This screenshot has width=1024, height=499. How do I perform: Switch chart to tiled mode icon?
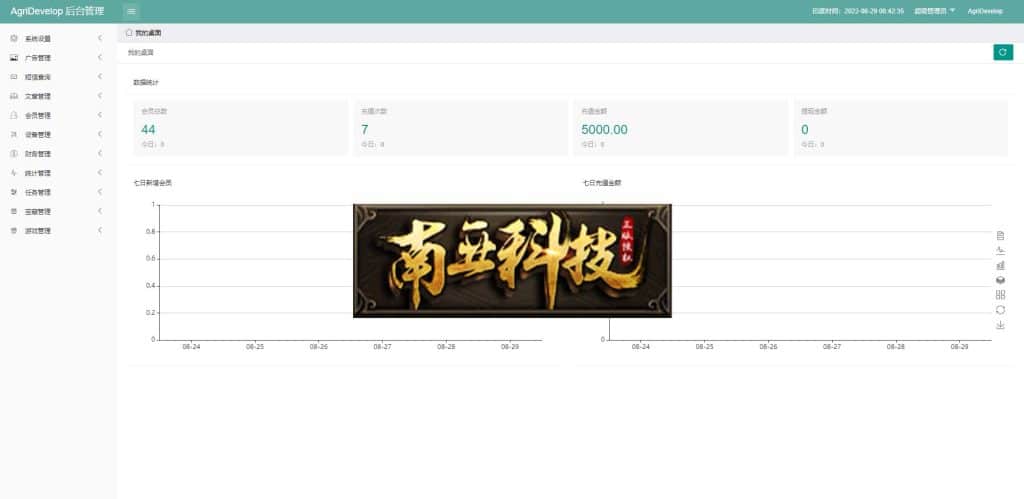pos(1000,295)
